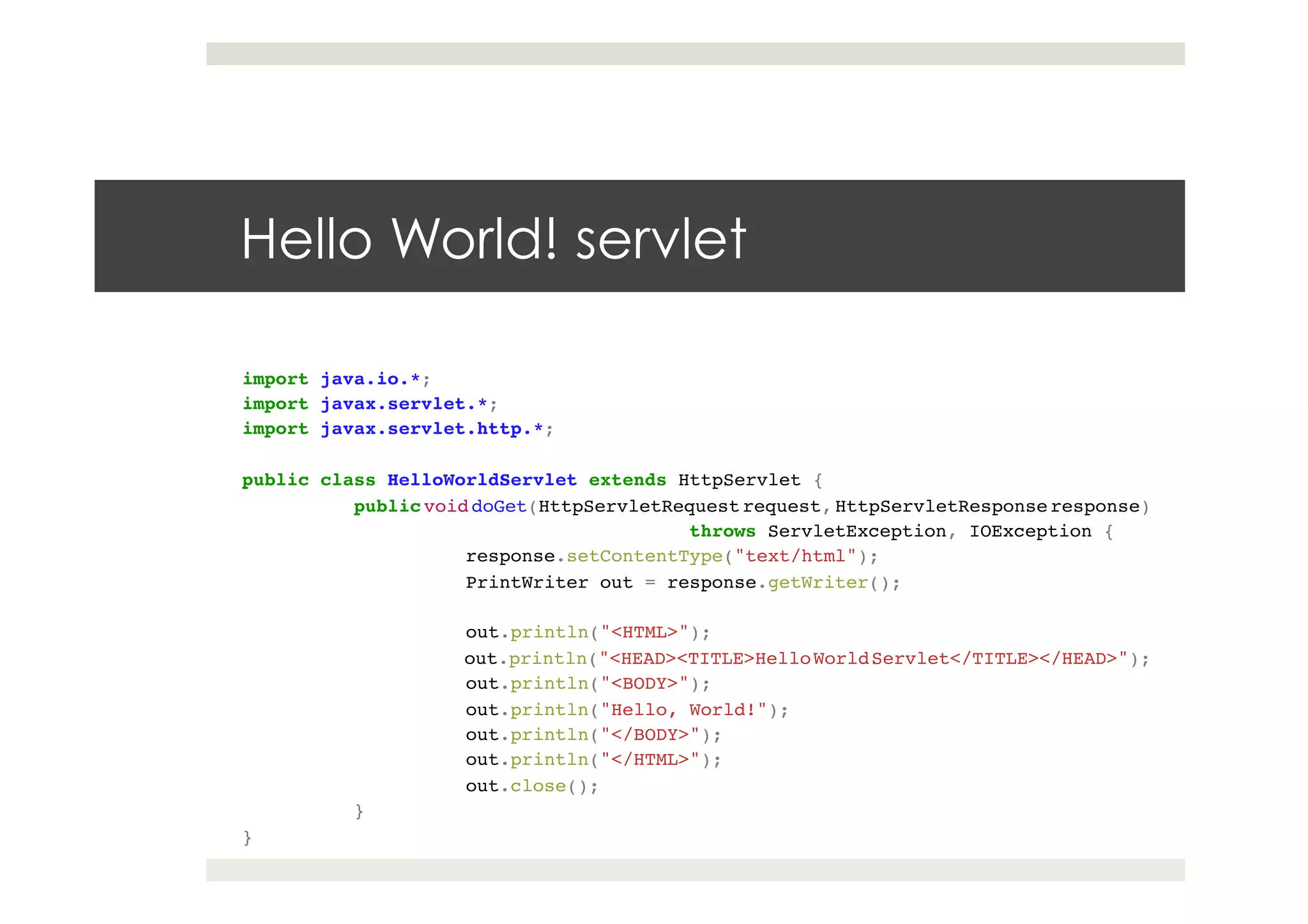Click the line "import java.io.*;"
The height and width of the screenshot is (924, 1308).
[337, 379]
